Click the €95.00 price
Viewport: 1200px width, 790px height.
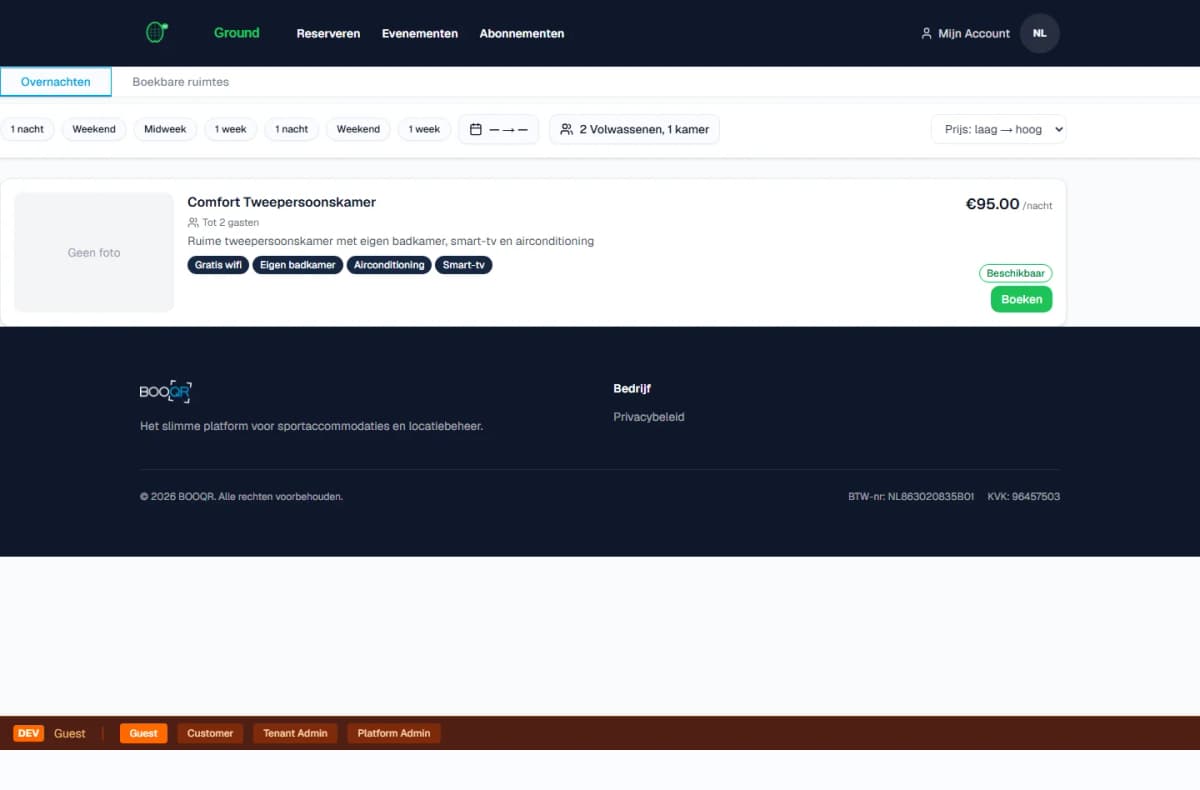pos(992,204)
